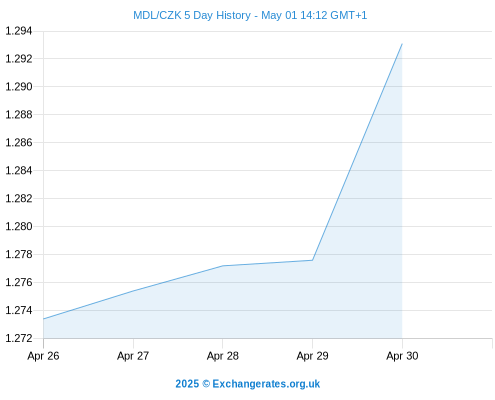Click the 1.292 y-axis value

(x=19, y=59)
